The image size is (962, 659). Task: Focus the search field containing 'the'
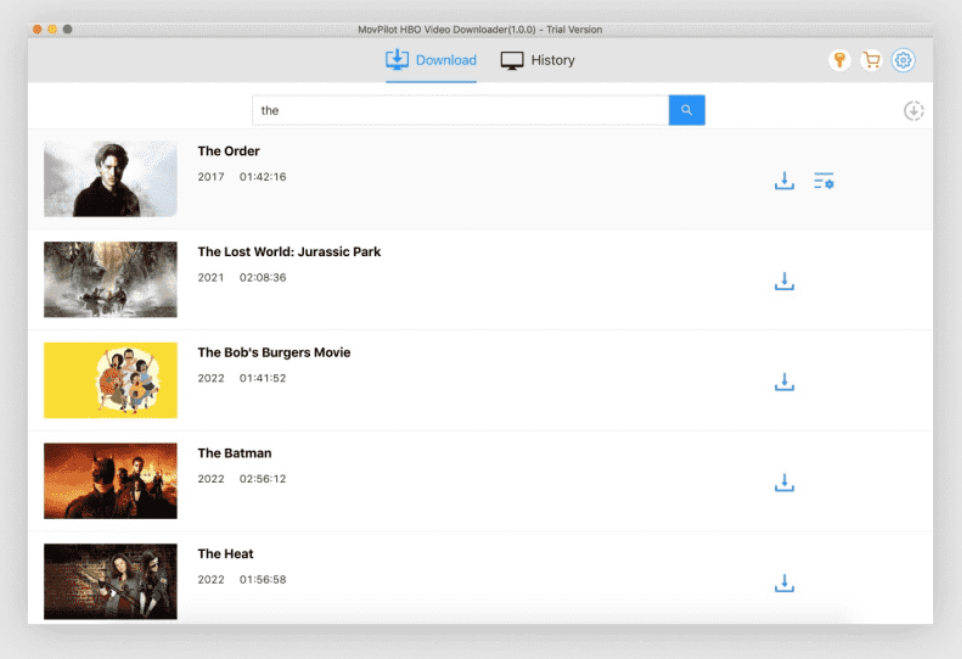(x=460, y=110)
